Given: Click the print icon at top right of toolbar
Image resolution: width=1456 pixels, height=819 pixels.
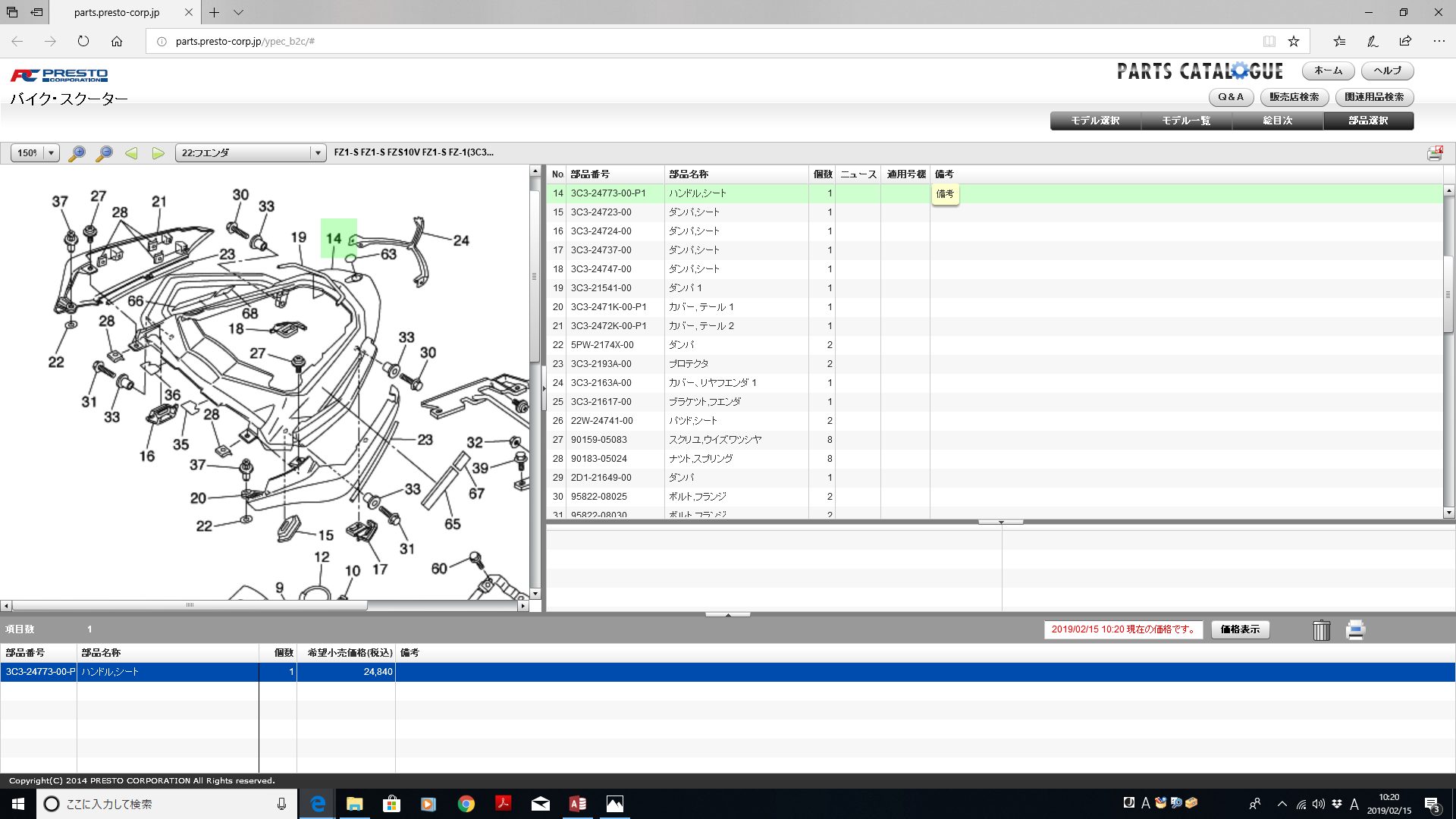Looking at the screenshot, I should click(x=1435, y=153).
